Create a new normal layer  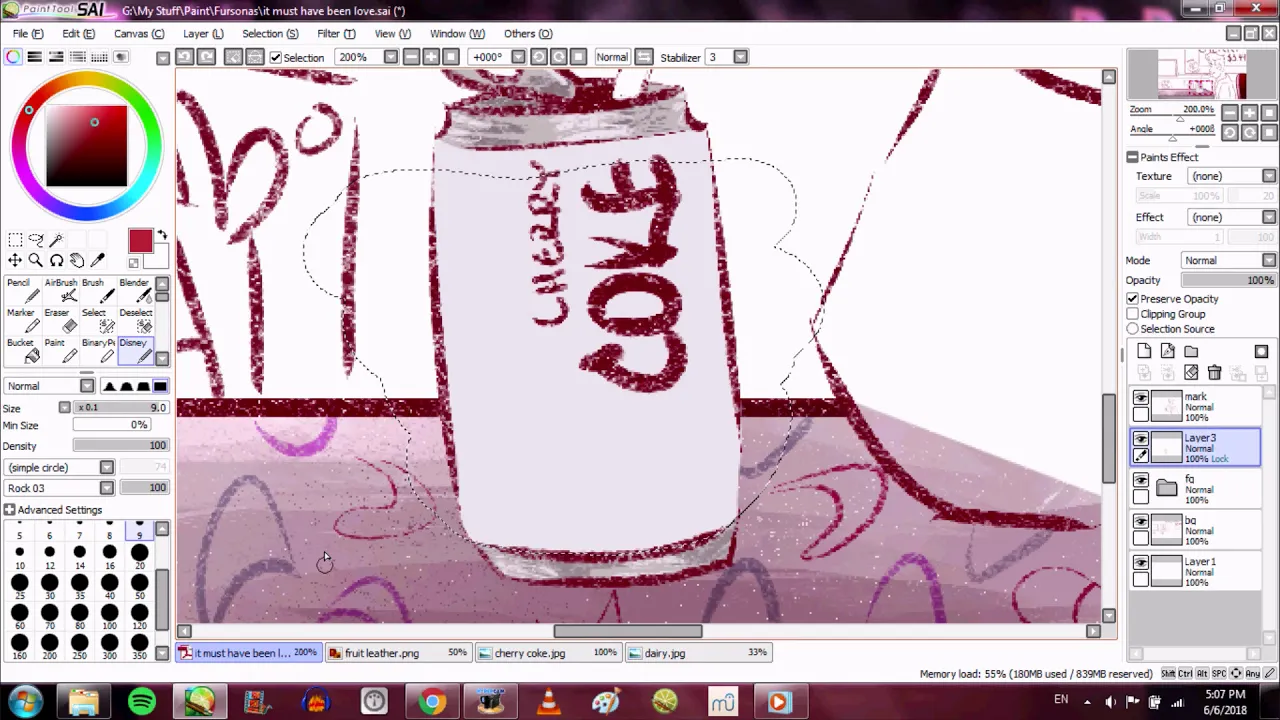[x=1144, y=351]
